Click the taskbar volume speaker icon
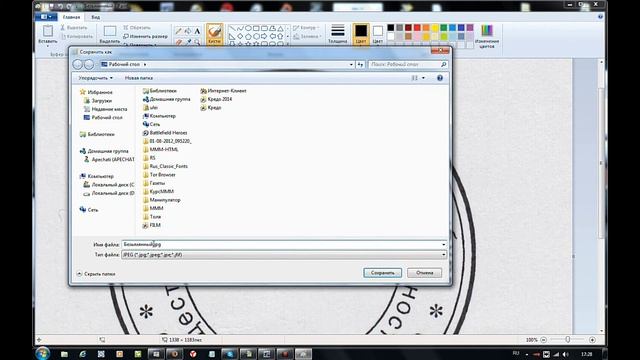640x360 pixels. [x=565, y=354]
